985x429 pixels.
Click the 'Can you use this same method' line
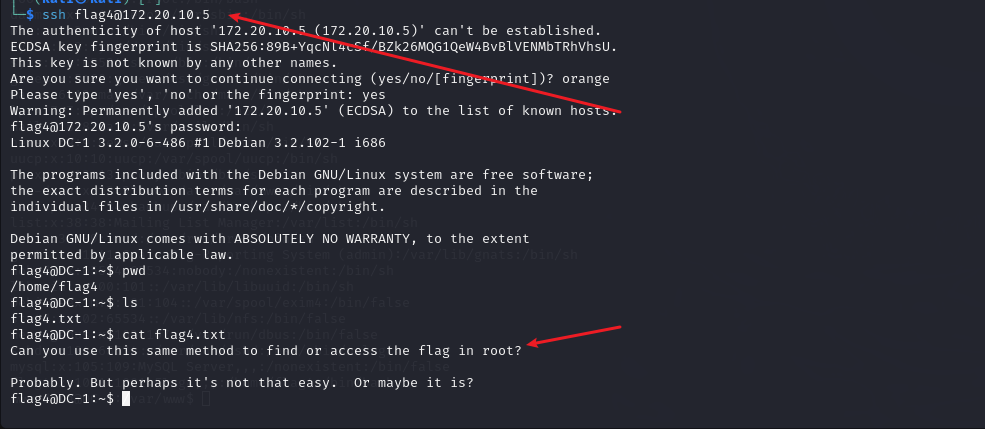(x=266, y=350)
